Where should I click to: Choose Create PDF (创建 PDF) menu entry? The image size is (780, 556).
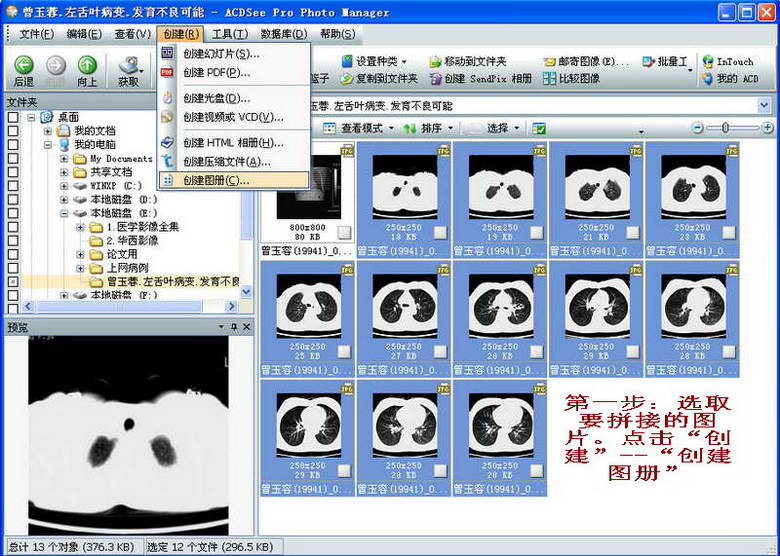(234, 73)
